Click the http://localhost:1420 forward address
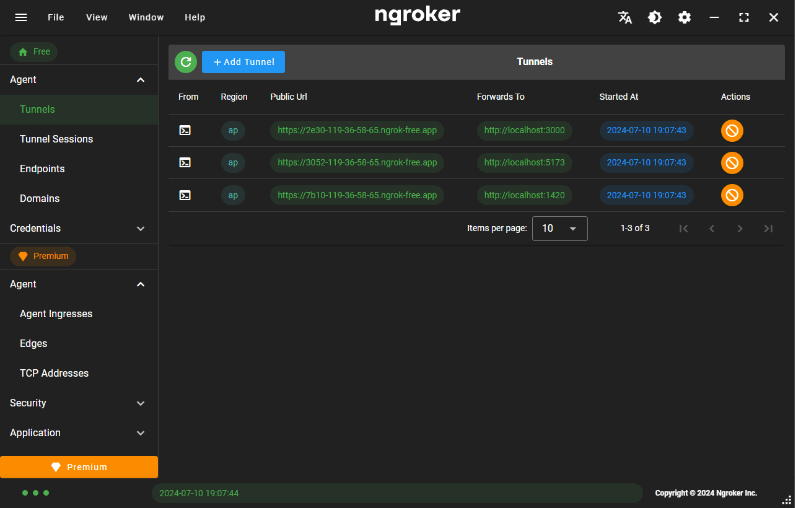The height and width of the screenshot is (508, 795). click(524, 195)
